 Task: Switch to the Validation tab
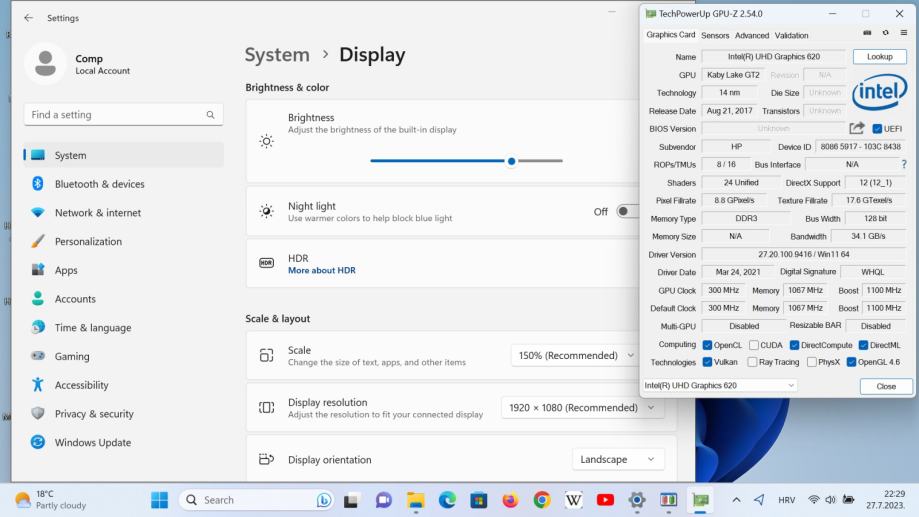point(791,35)
